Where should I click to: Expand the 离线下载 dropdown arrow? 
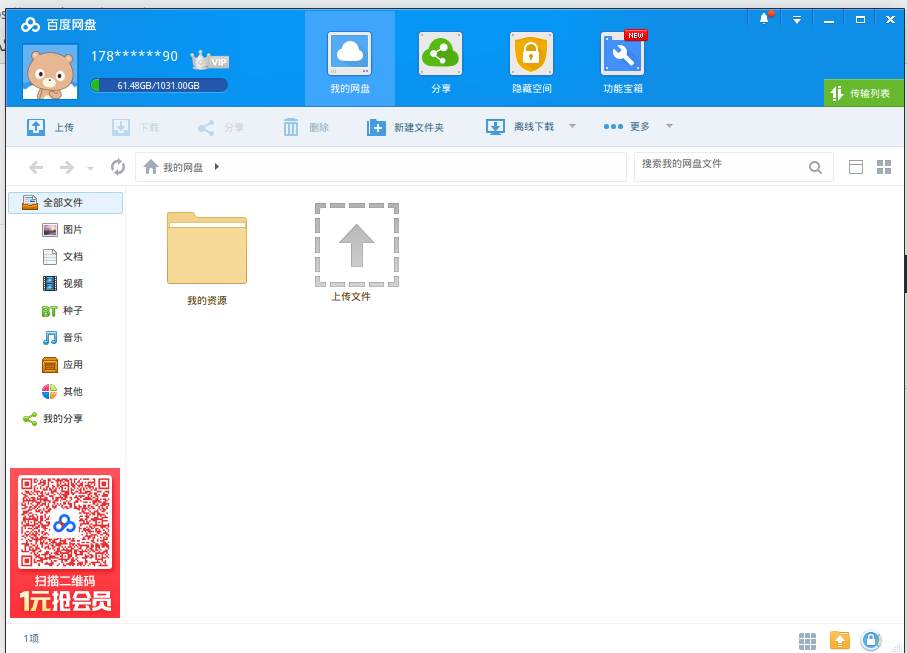point(572,126)
